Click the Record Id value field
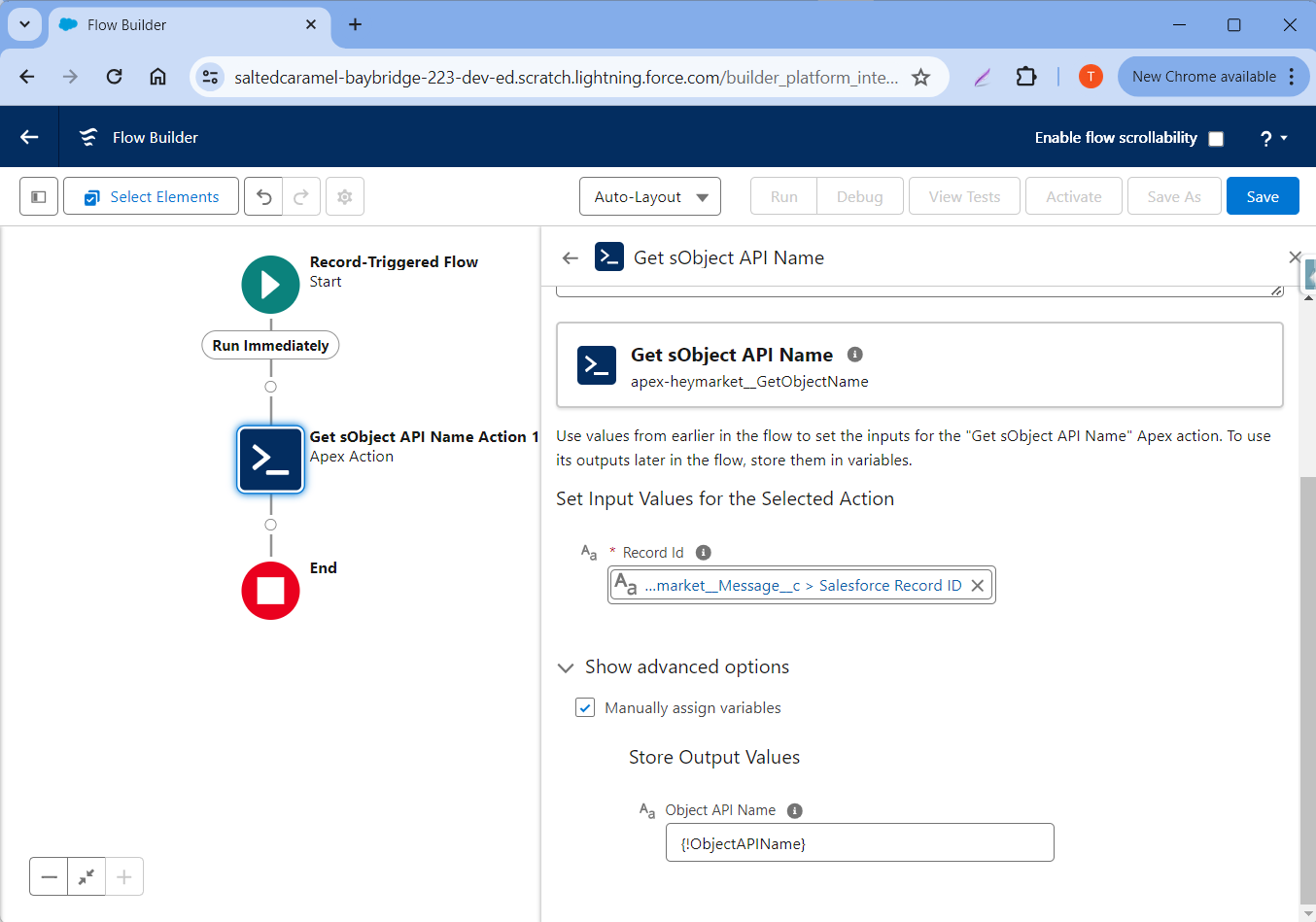1316x922 pixels. click(802, 585)
